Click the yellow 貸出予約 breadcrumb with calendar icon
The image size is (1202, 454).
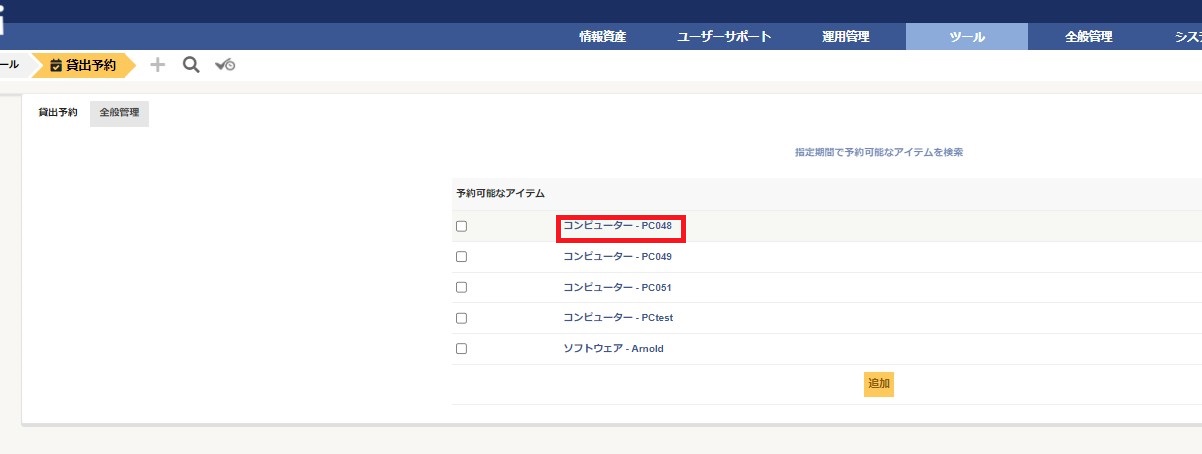82,65
